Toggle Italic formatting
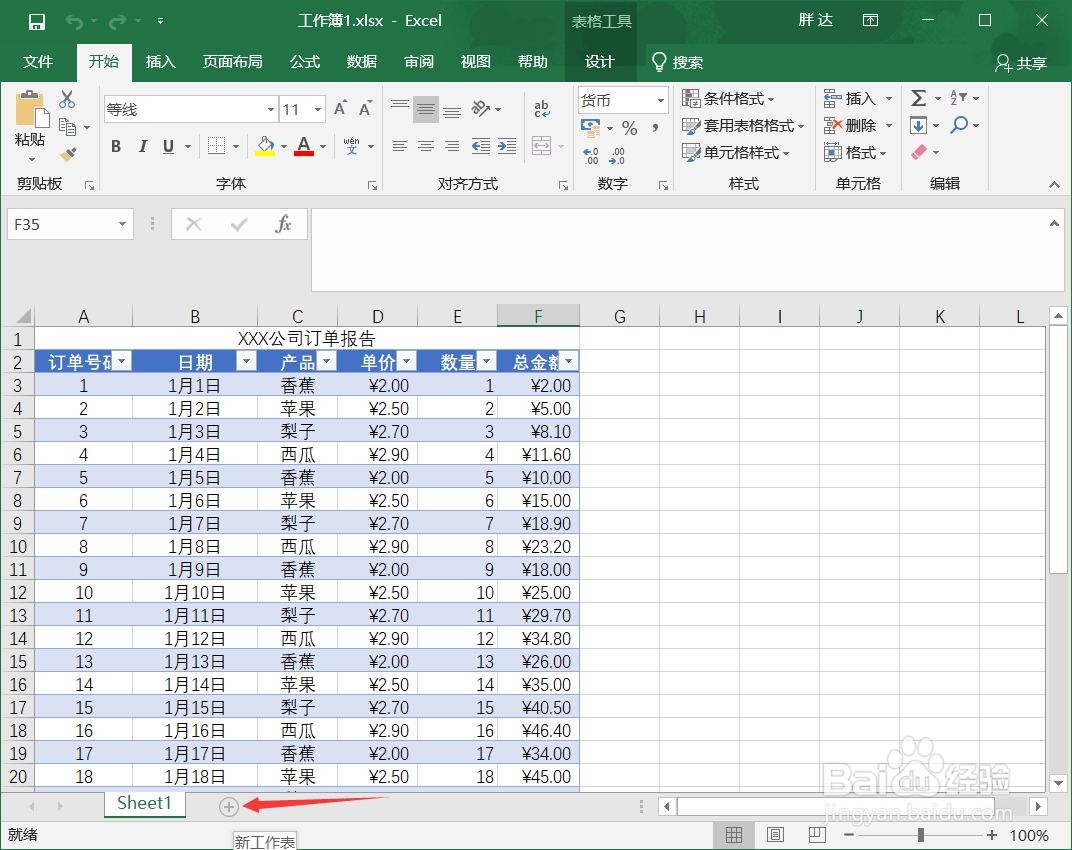Screen dimensions: 1072x850 pyautogui.click(x=142, y=146)
